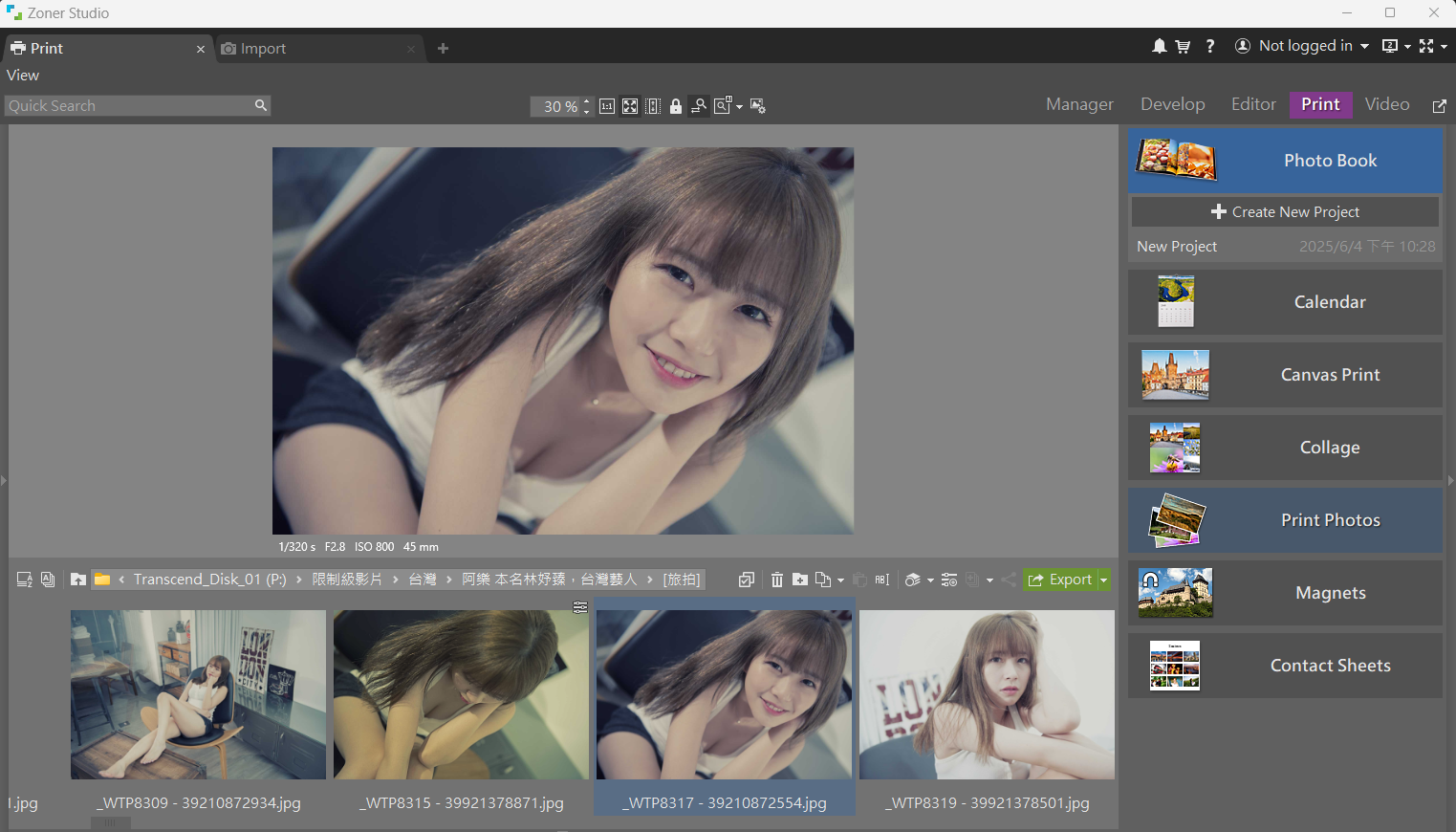Expand the Export dropdown arrow

[1103, 580]
